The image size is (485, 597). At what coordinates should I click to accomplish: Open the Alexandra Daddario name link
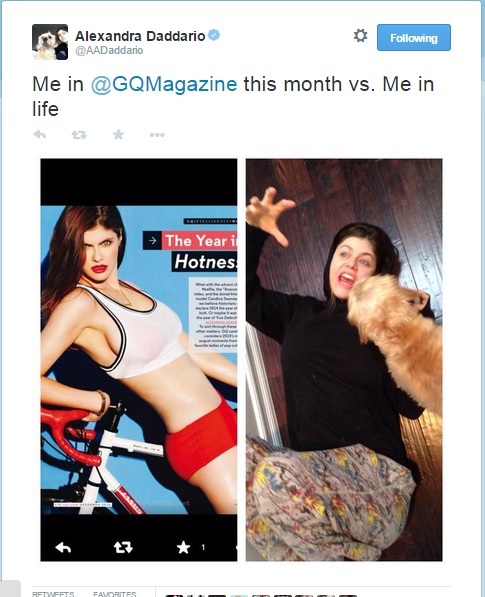tap(140, 36)
